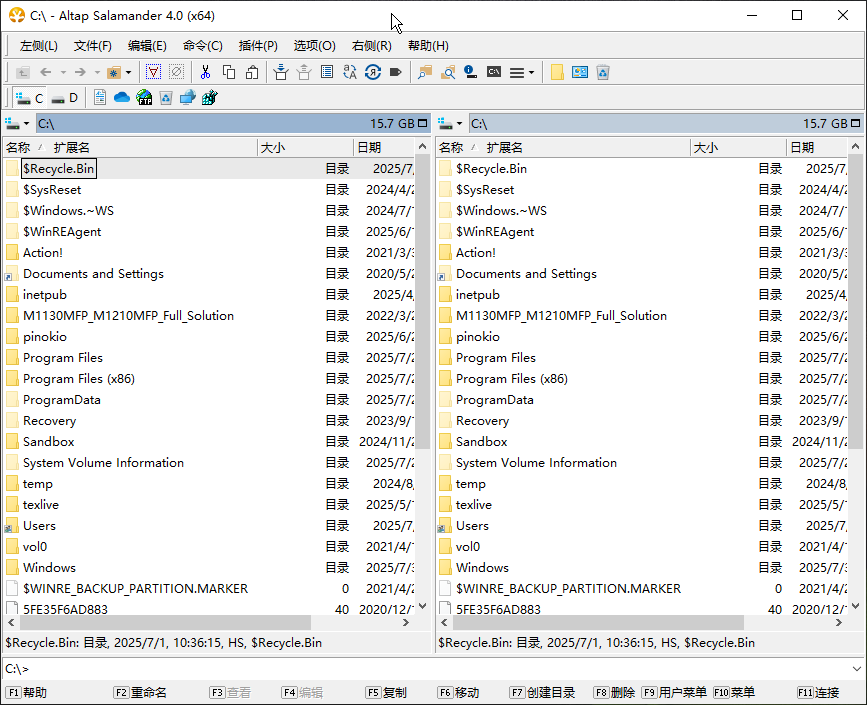This screenshot has width=867, height=705.
Task: Open left panel drive dropdown
Action: point(17,124)
